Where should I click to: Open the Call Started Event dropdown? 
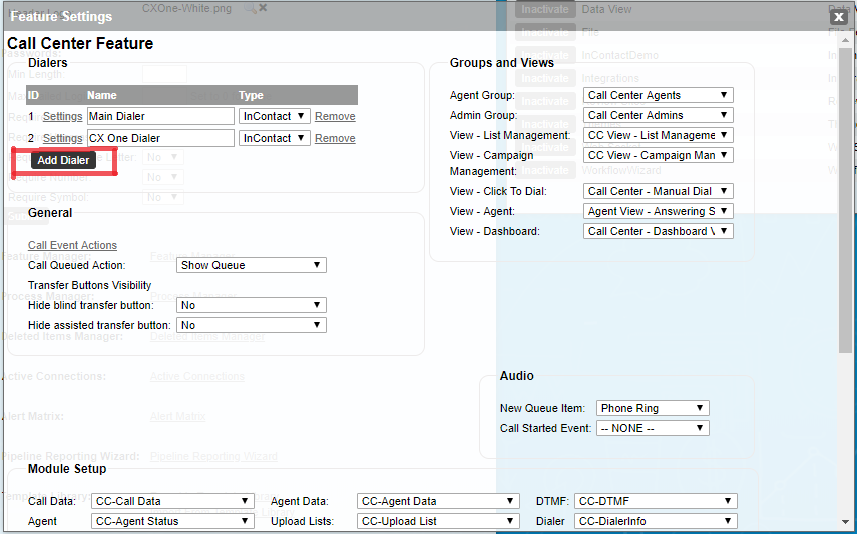[x=653, y=428]
